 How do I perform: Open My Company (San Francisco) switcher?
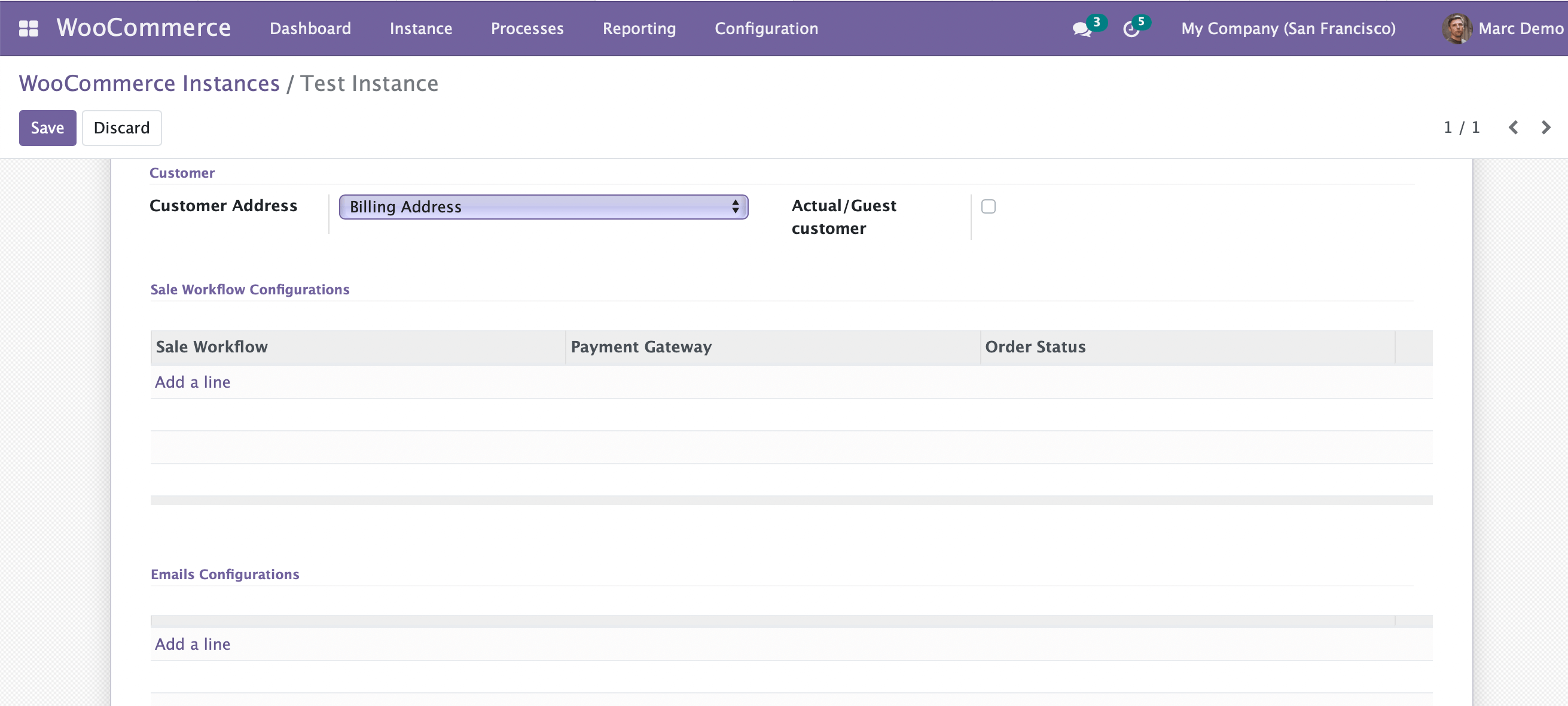pos(1288,29)
